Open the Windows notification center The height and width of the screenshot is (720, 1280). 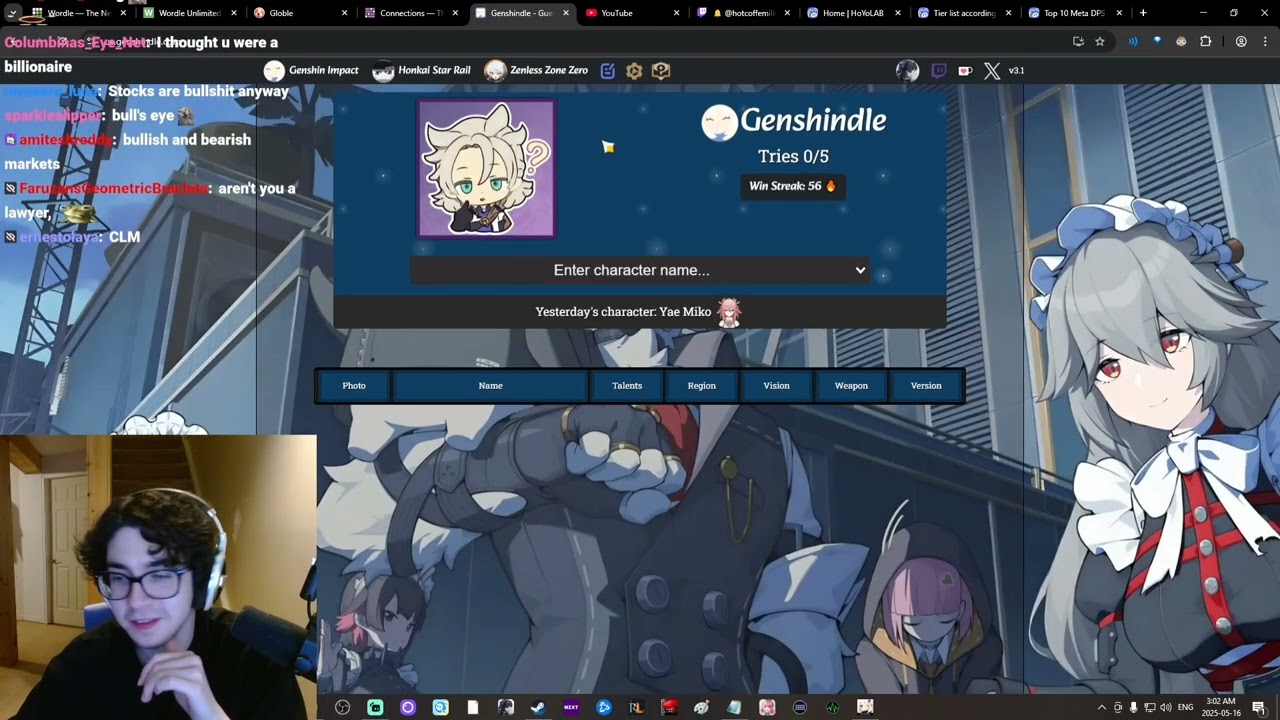coord(1258,707)
